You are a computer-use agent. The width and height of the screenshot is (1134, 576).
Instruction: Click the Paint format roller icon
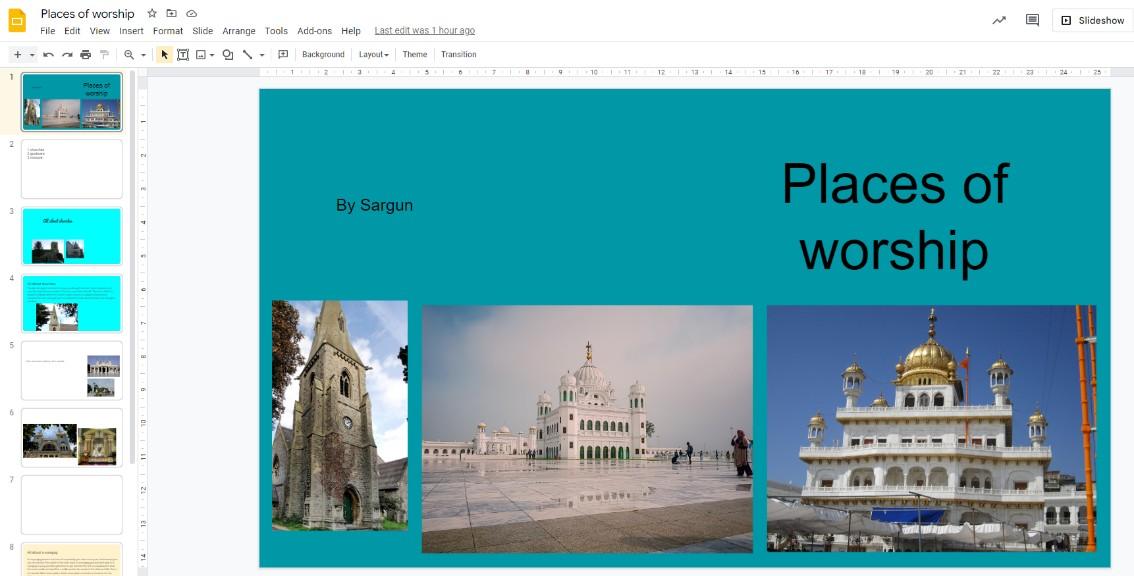click(x=104, y=55)
